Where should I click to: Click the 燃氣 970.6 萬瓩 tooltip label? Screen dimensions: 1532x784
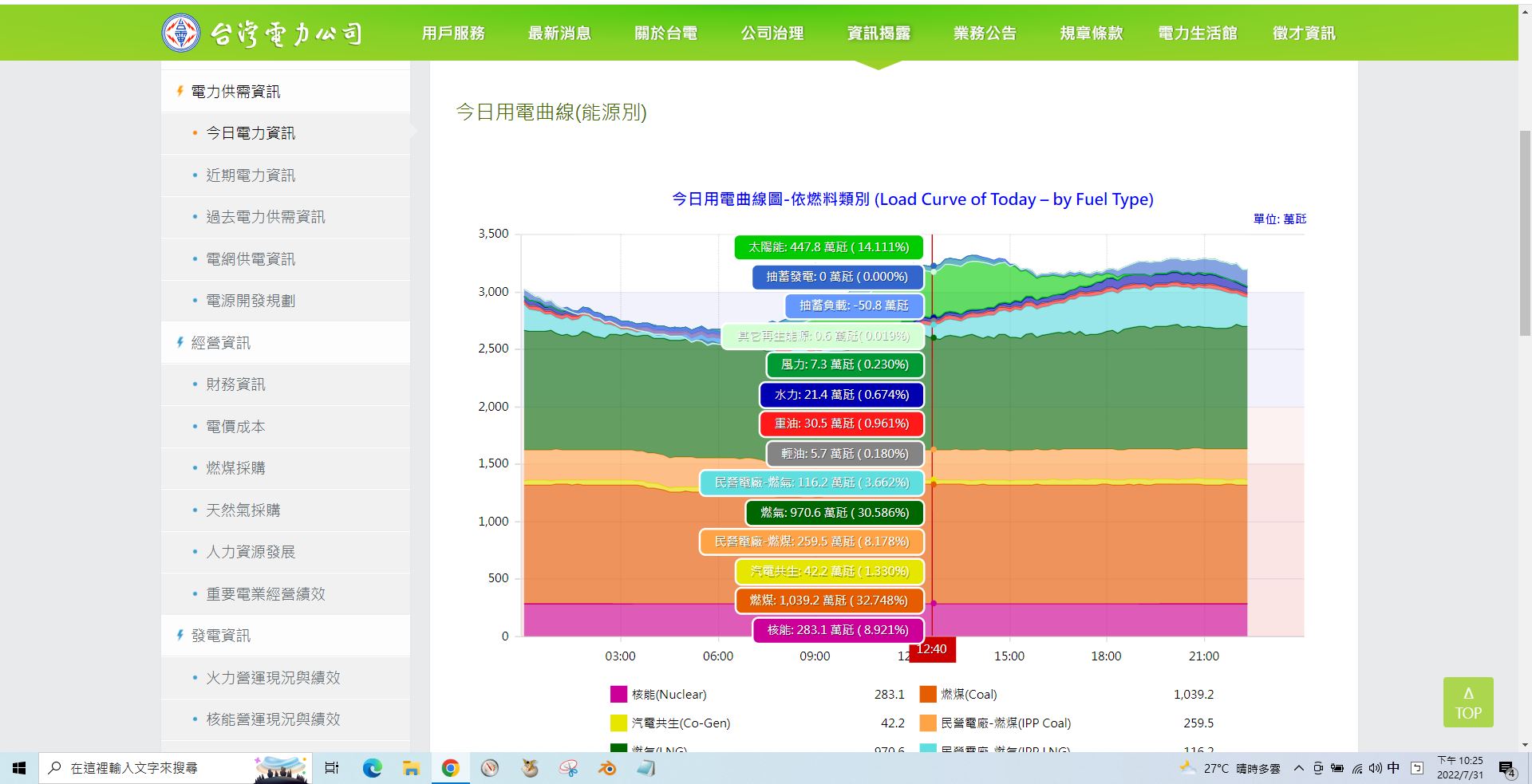835,513
